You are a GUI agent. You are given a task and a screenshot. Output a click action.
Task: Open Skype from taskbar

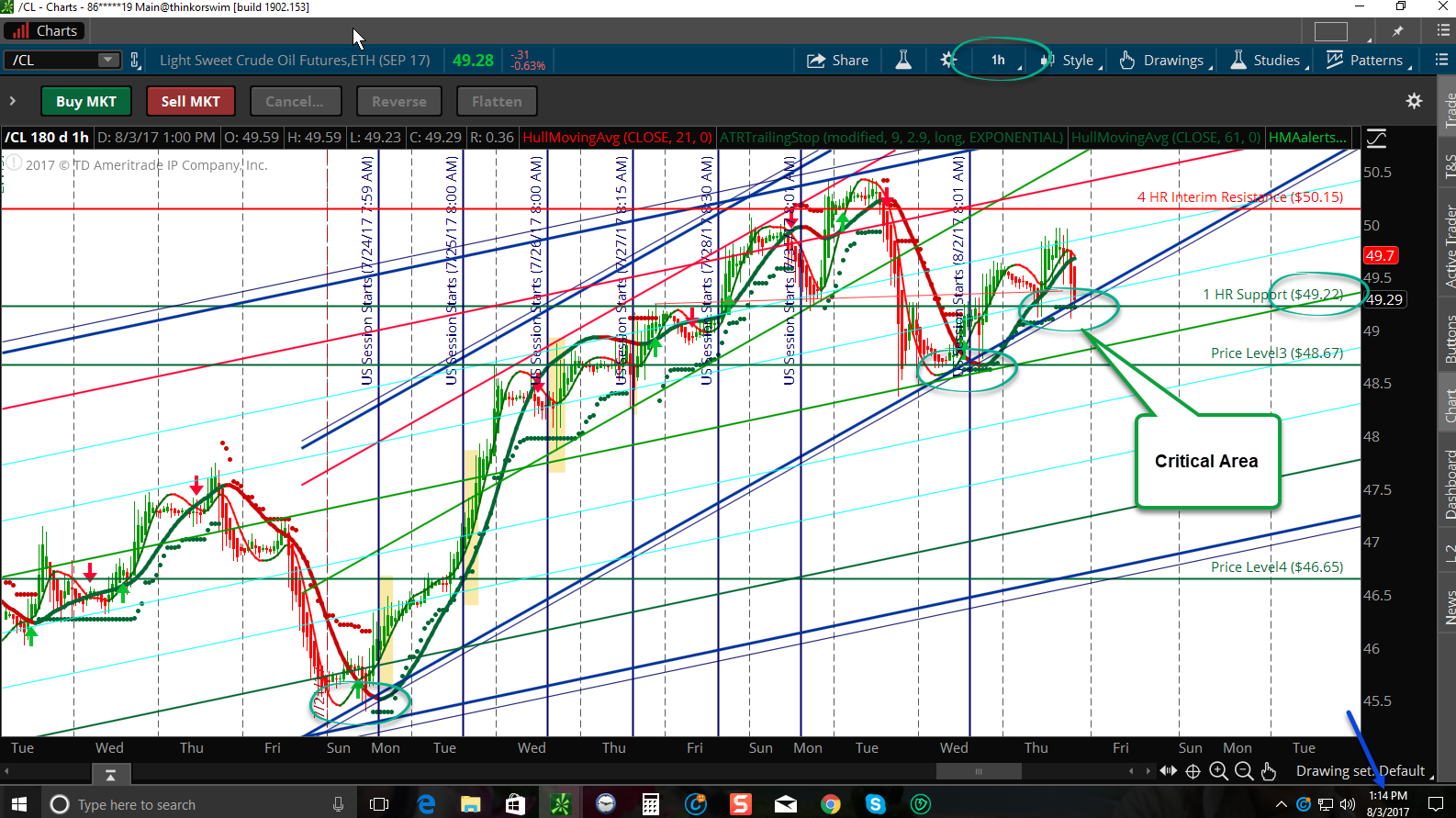(875, 804)
